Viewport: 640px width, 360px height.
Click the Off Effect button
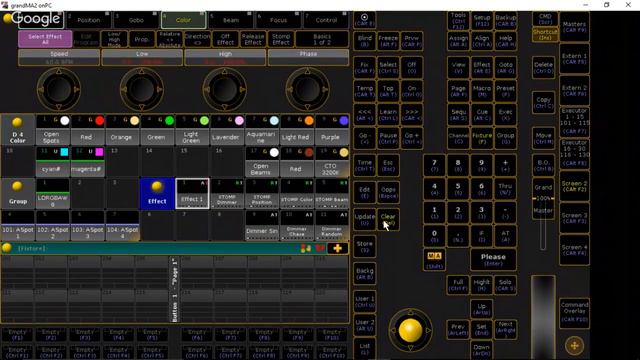[x=225, y=39]
